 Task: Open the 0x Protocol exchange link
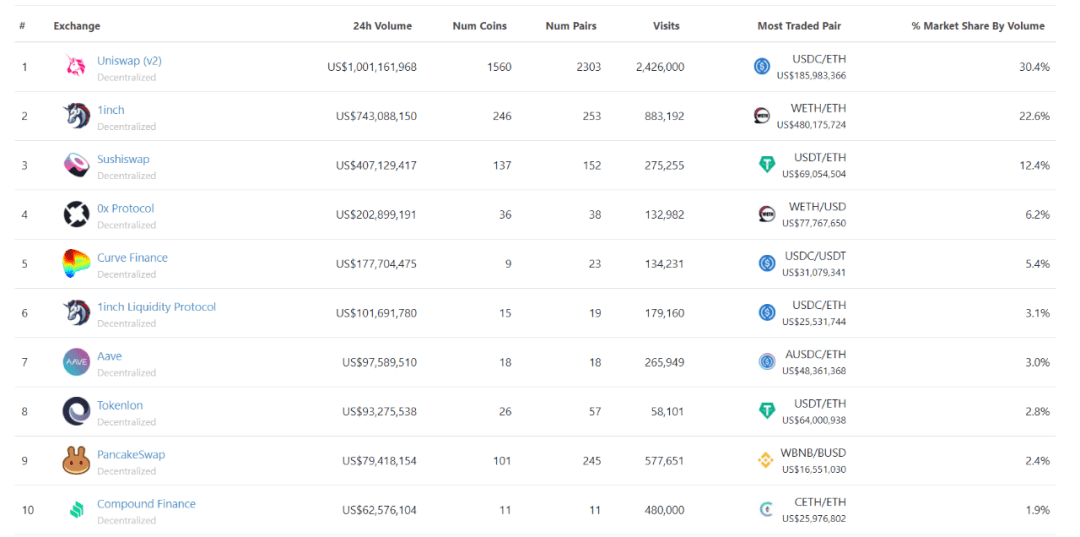(125, 209)
